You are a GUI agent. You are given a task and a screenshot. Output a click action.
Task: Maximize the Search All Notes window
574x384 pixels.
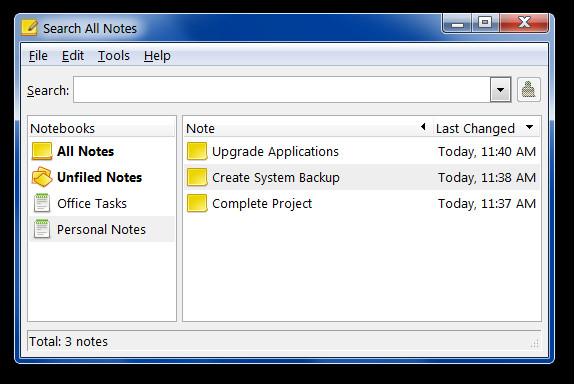click(x=485, y=23)
